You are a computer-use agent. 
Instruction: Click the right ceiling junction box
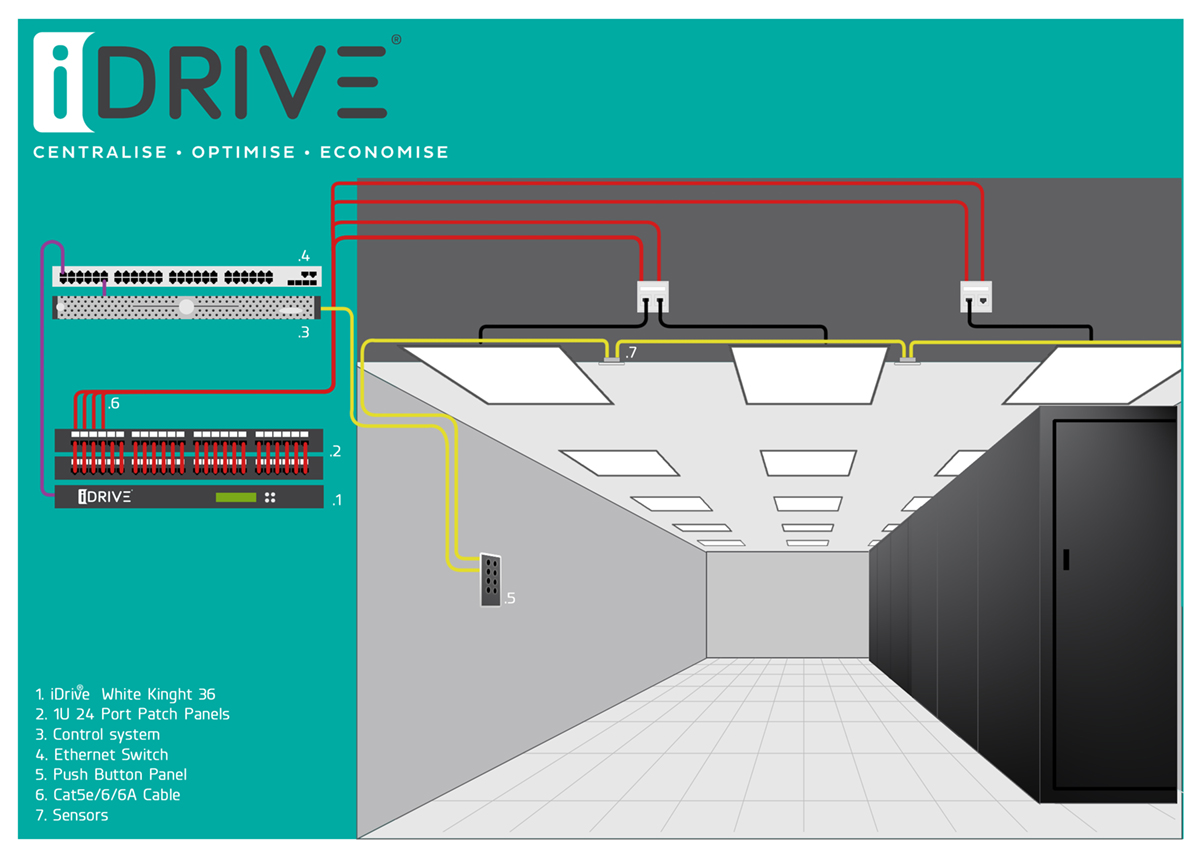(976, 296)
